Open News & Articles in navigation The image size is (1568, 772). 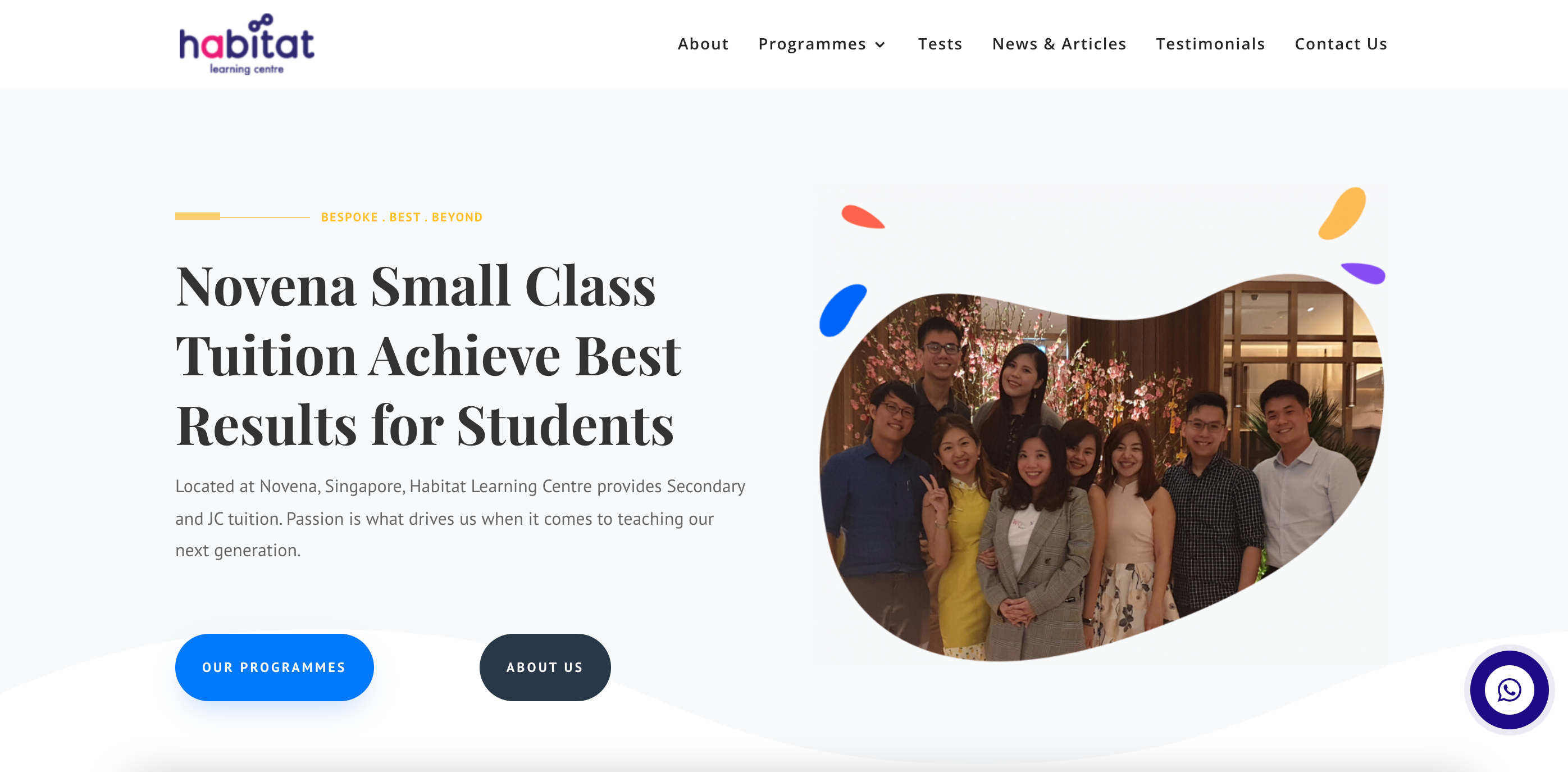click(x=1059, y=44)
